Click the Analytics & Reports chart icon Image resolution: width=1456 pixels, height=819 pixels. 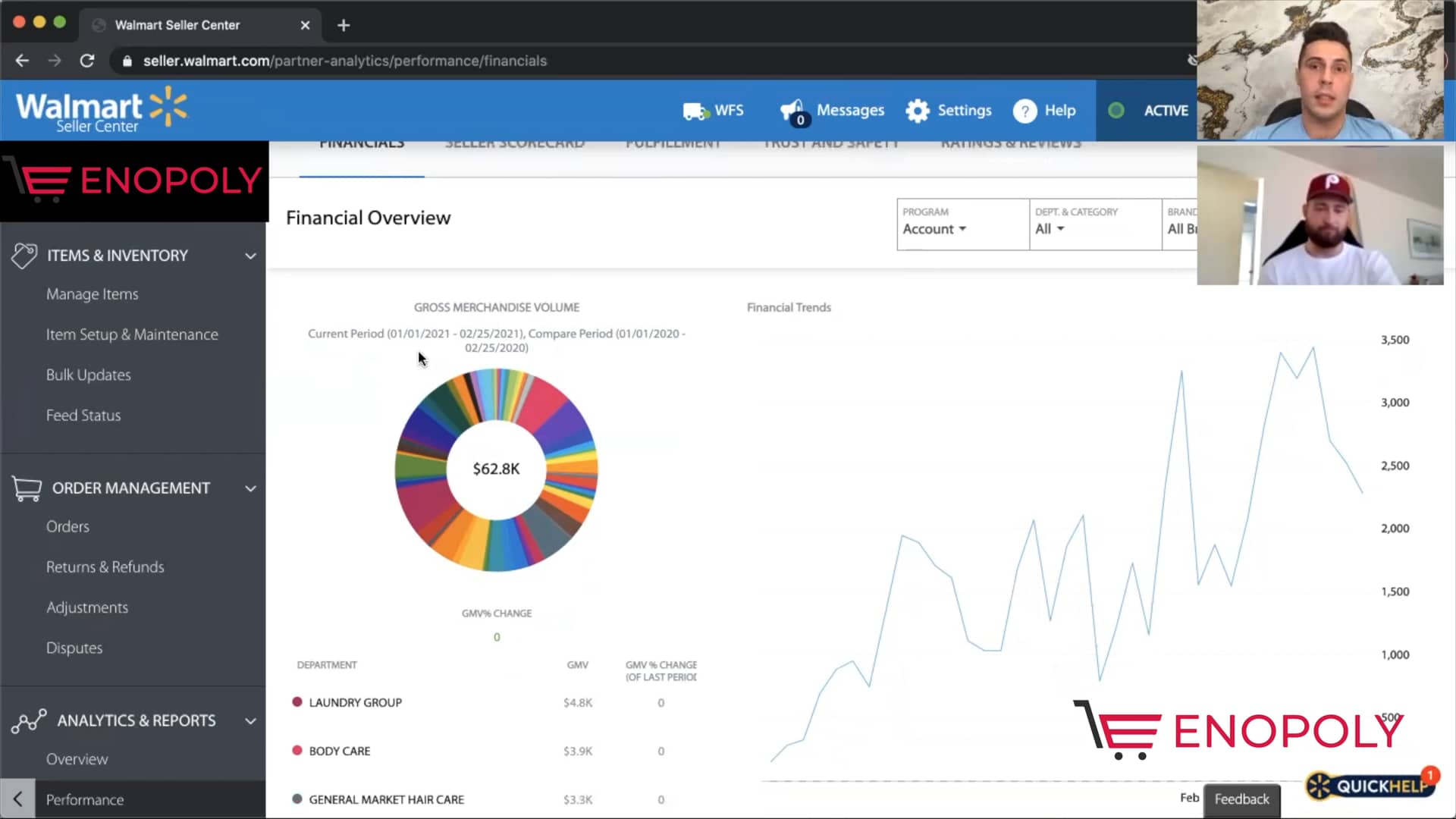click(x=28, y=720)
